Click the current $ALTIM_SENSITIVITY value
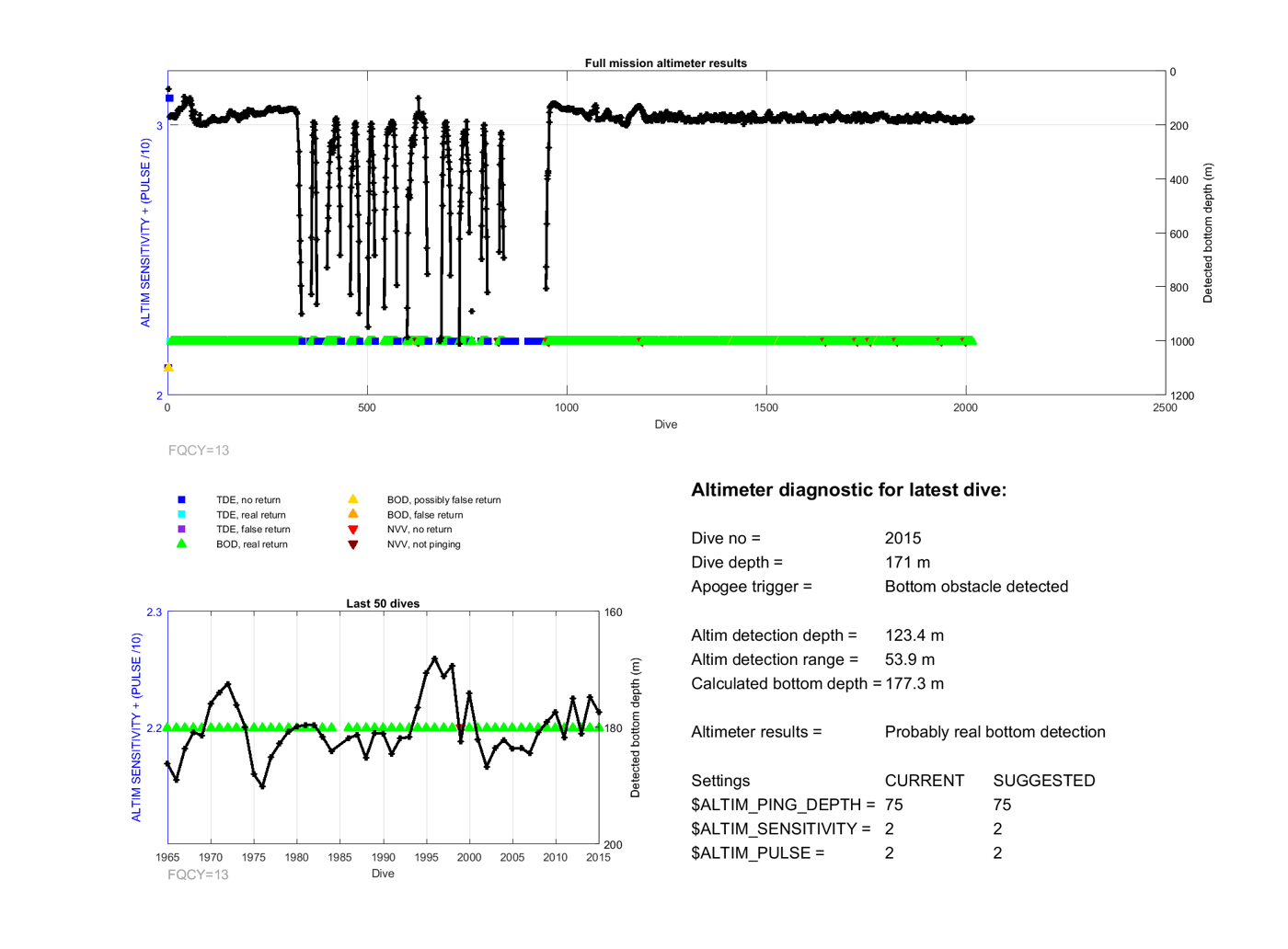 pyautogui.click(x=889, y=829)
